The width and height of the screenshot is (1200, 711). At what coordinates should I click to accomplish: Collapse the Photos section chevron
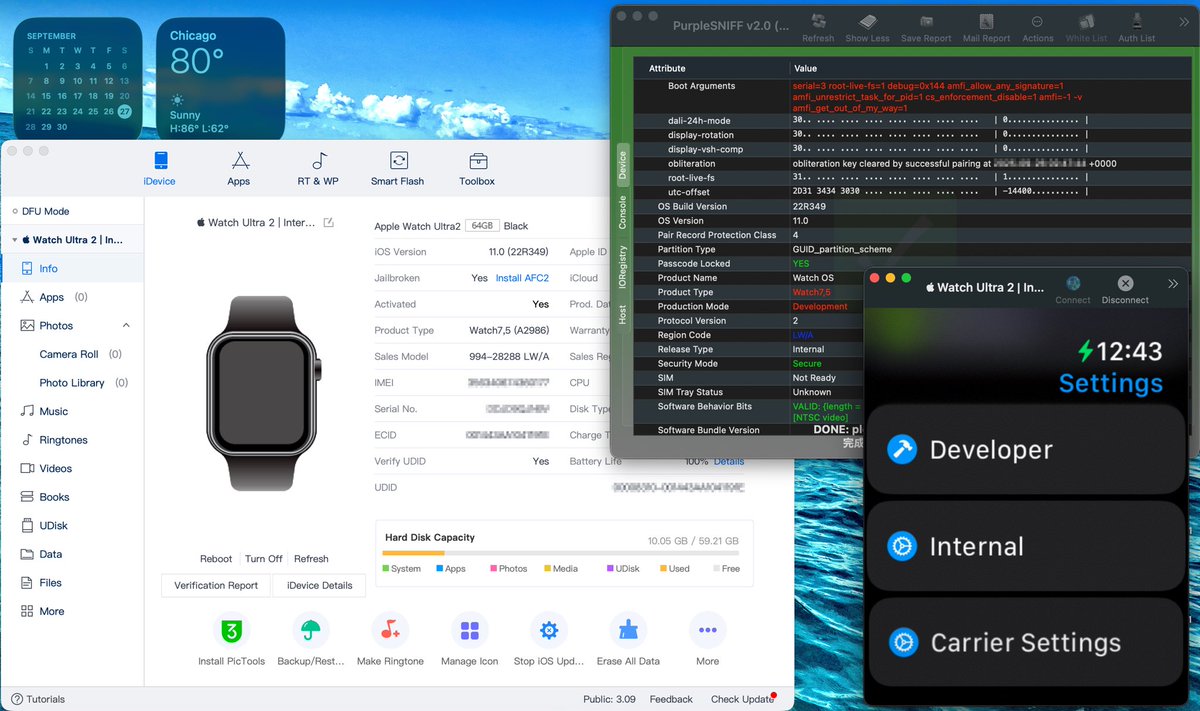[126, 325]
